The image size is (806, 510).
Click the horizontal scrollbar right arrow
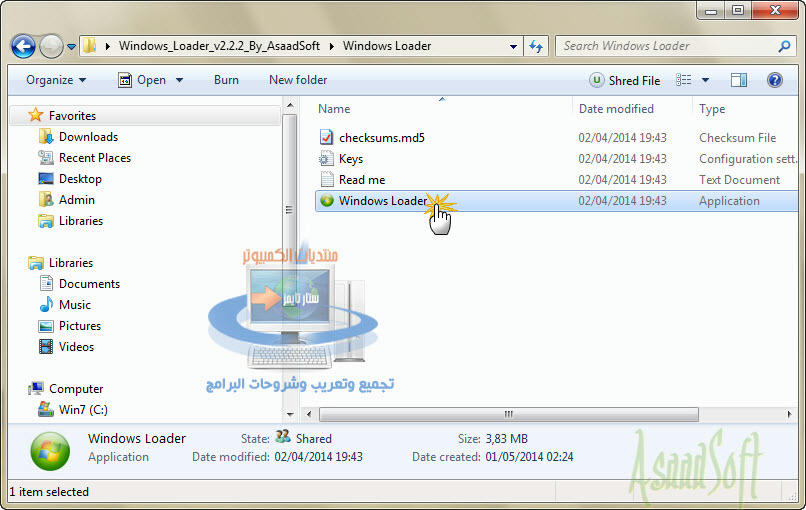[x=789, y=414]
